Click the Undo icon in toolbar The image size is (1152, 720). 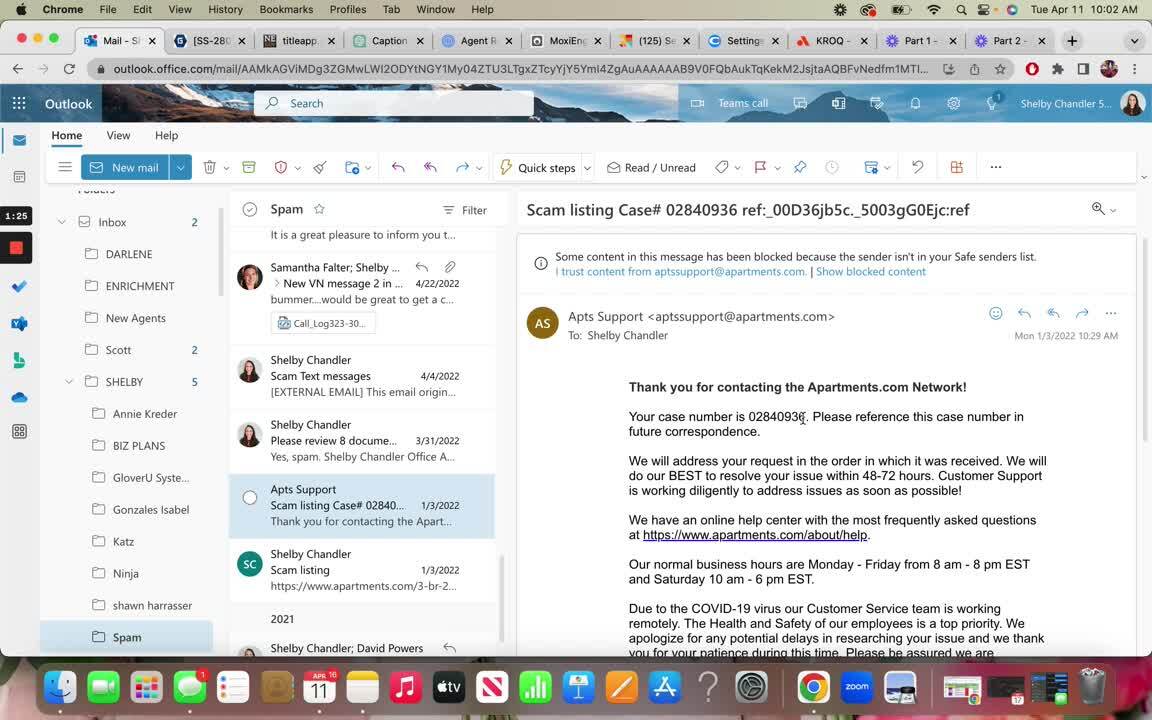pos(917,168)
